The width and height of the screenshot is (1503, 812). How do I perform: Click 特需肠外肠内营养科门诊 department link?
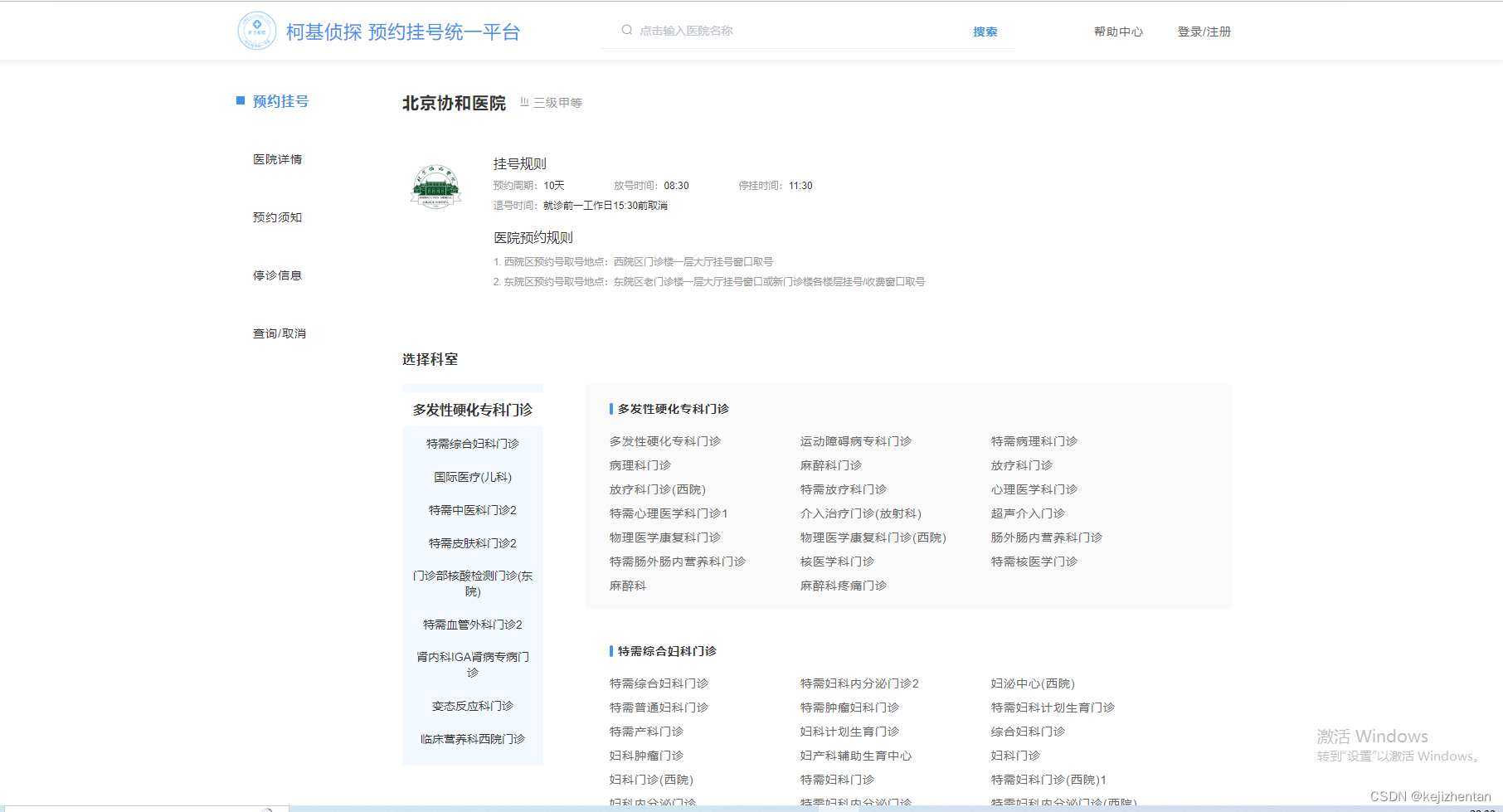678,562
